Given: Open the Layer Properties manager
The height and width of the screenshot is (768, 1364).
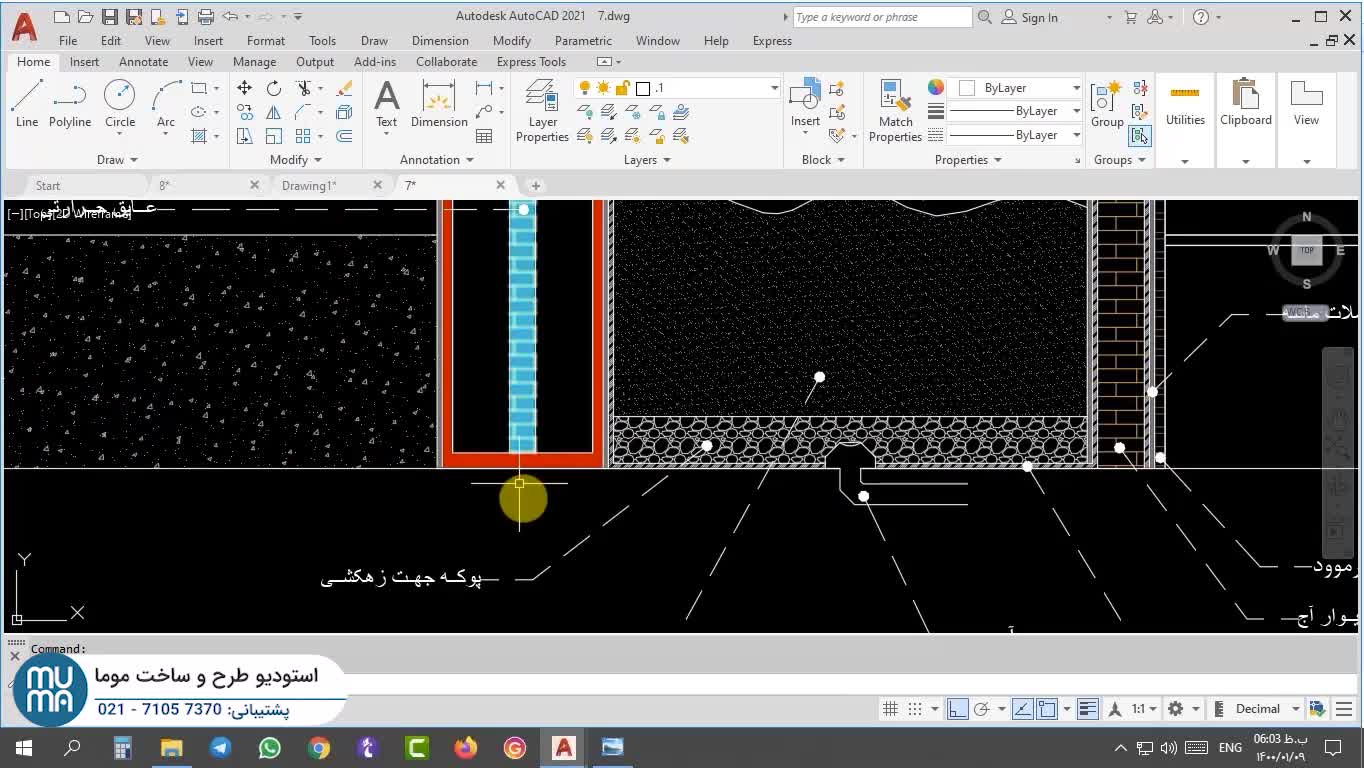Looking at the screenshot, I should [x=542, y=111].
